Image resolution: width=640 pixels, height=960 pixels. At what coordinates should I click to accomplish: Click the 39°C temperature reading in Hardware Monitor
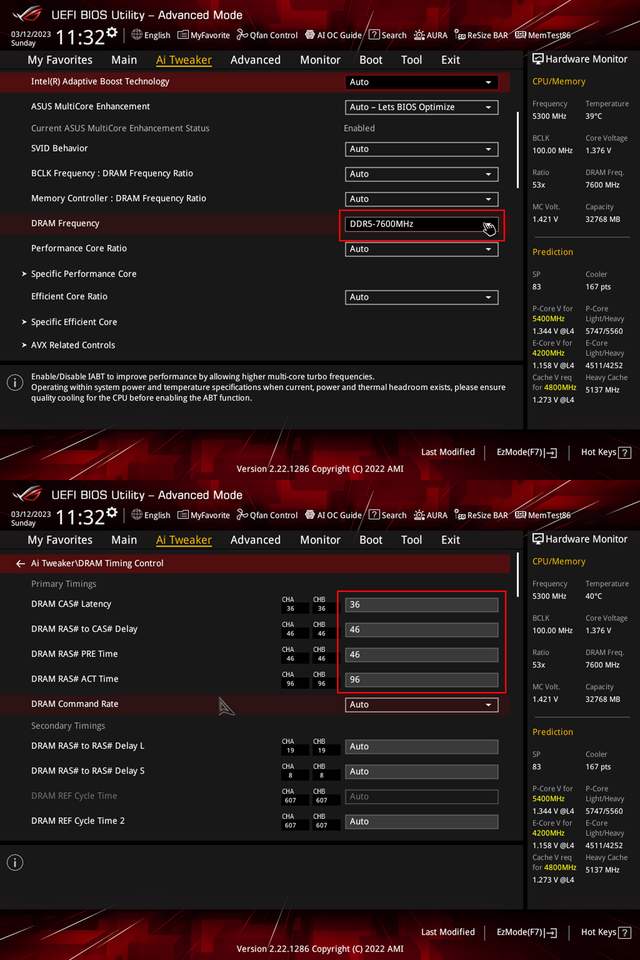[x=593, y=116]
